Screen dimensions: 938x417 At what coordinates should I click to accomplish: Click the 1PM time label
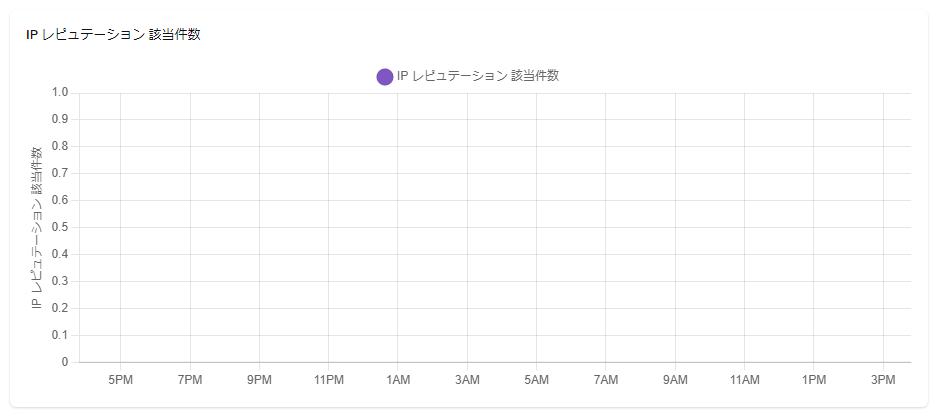tap(814, 381)
